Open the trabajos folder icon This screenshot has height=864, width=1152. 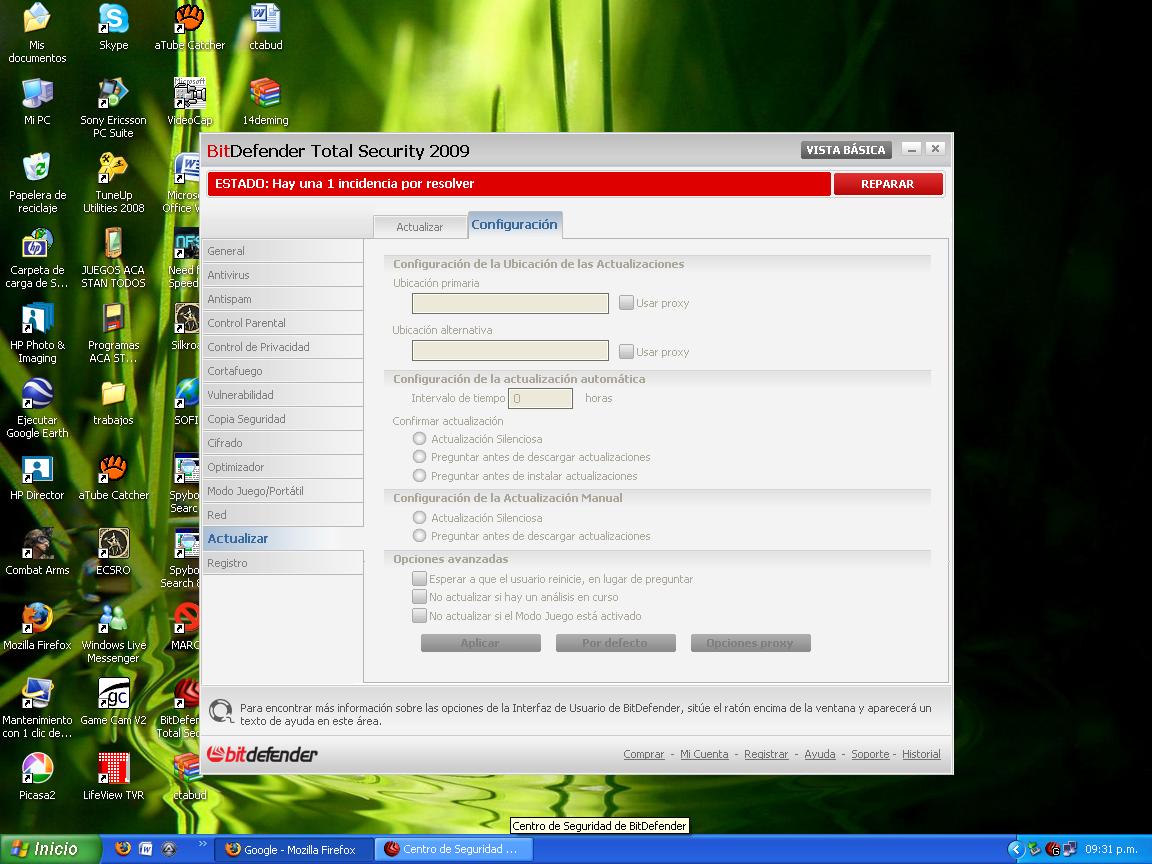tap(113, 401)
